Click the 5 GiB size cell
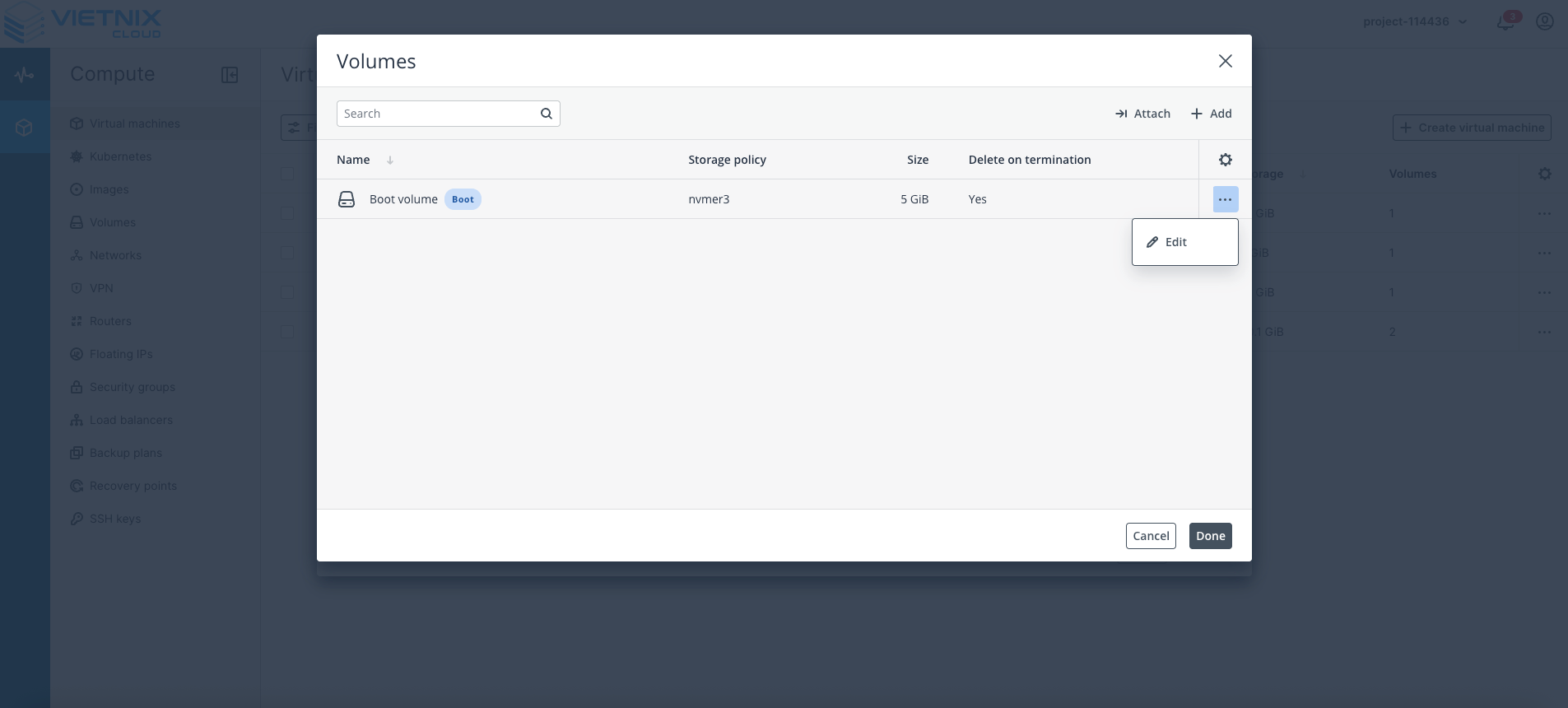1568x708 pixels. click(914, 199)
